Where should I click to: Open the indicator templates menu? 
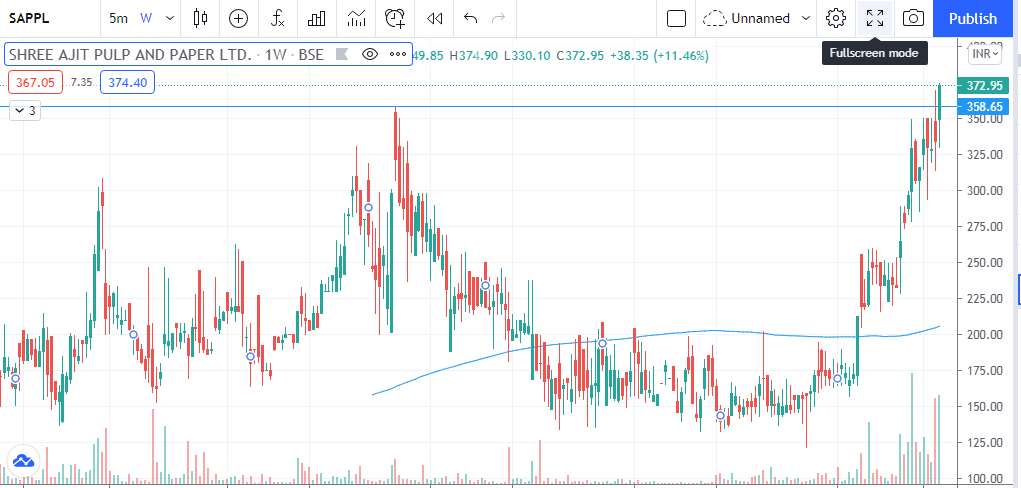tap(356, 18)
